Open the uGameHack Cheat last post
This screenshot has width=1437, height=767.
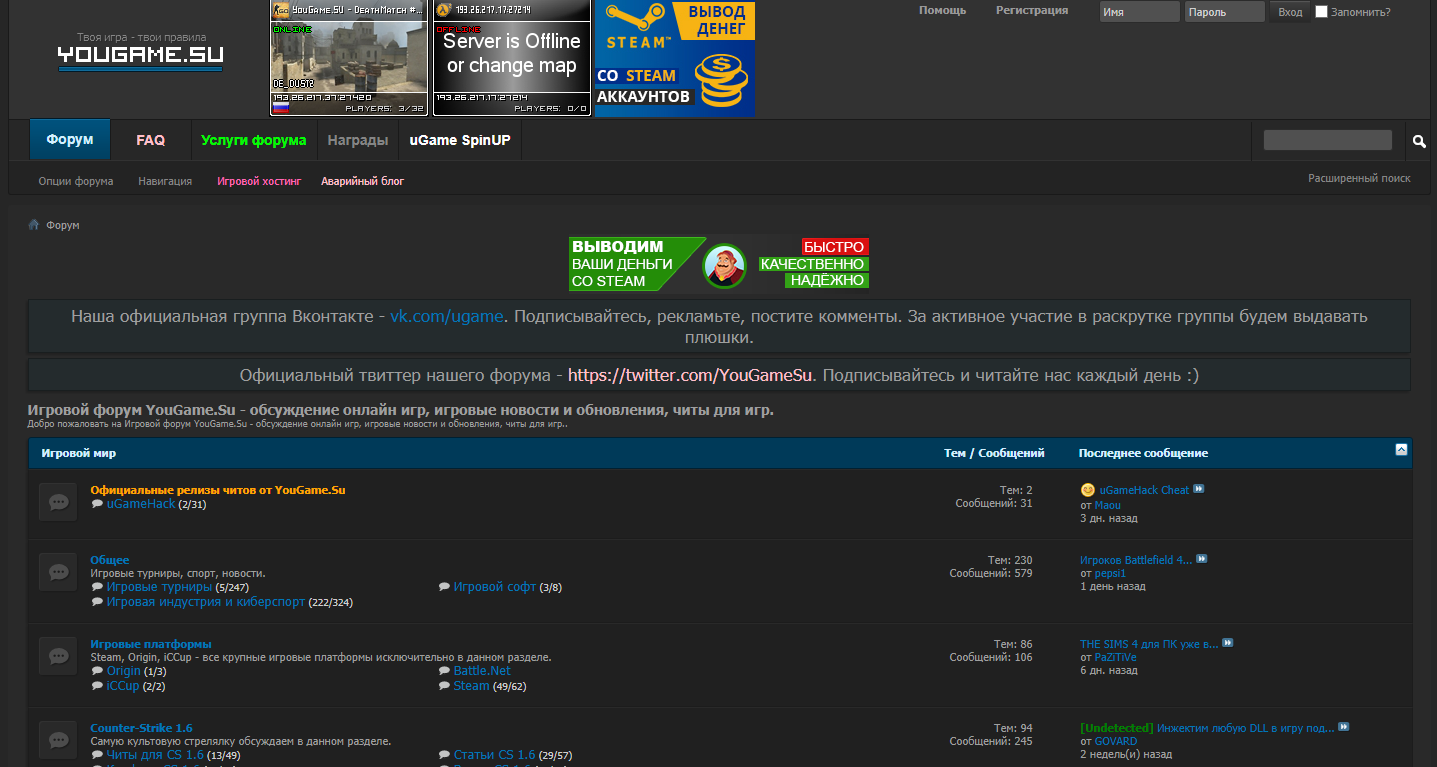point(1144,490)
